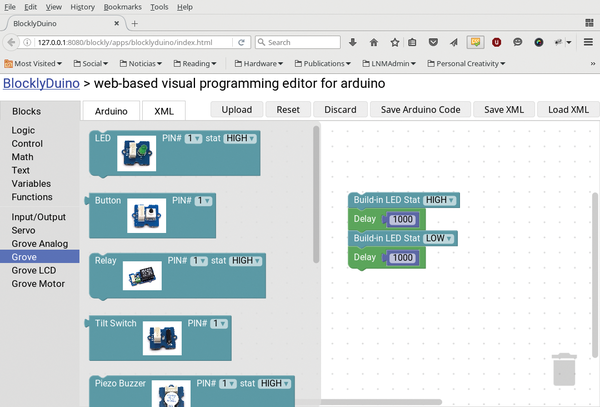Screen dimensions: 600x407
Task: Open the File menu
Action: point(10,7)
